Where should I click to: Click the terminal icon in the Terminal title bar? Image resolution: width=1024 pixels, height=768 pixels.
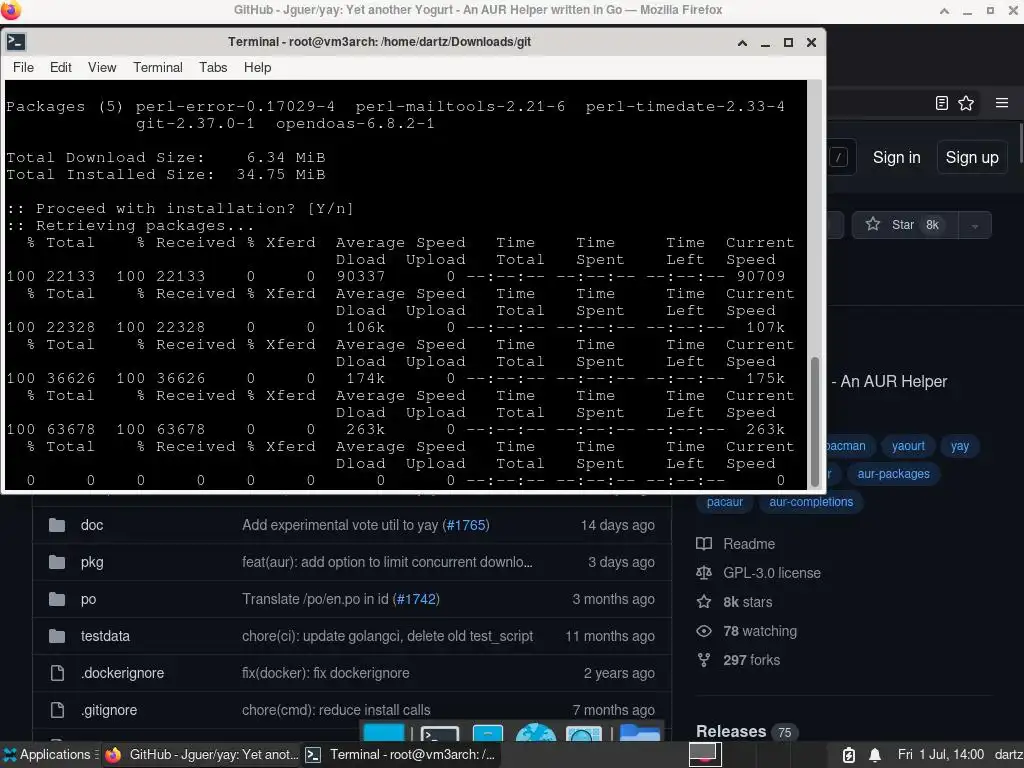click(16, 42)
